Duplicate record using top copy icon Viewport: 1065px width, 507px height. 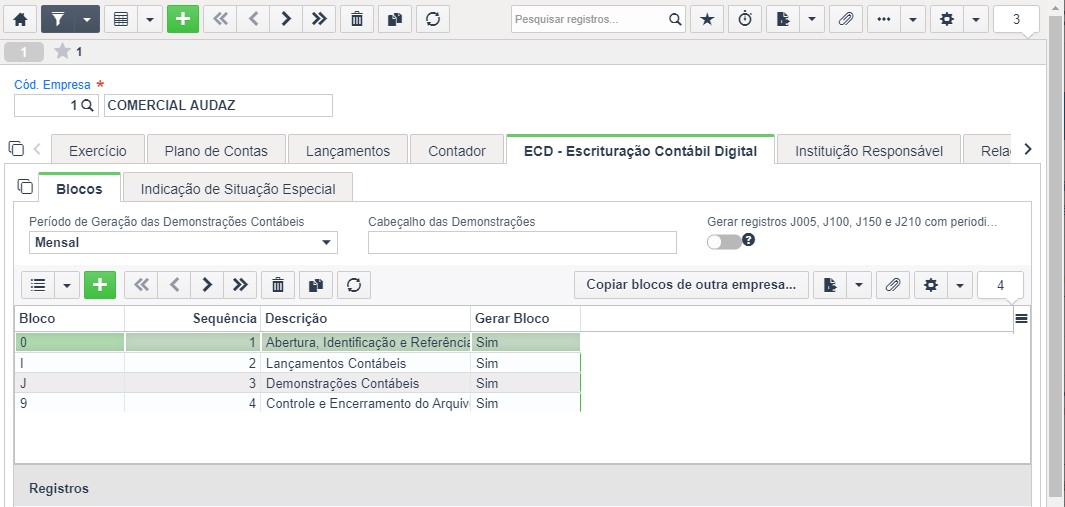pos(395,19)
